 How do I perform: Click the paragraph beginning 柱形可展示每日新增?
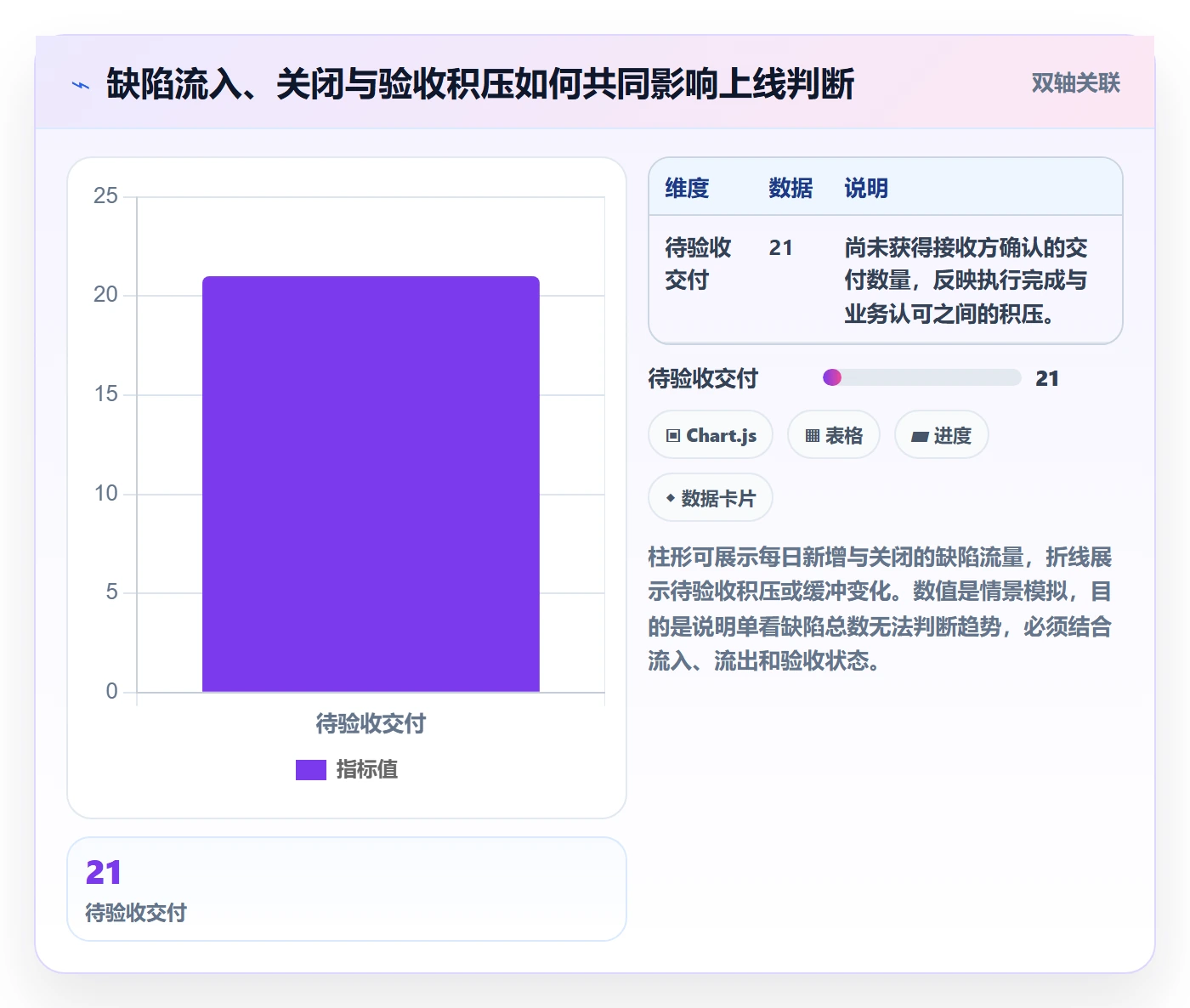[880, 609]
